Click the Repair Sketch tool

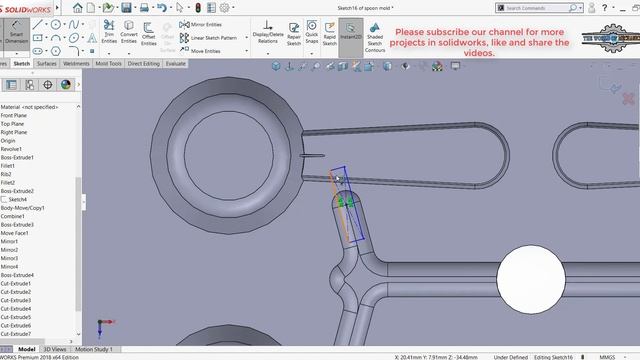click(x=293, y=33)
